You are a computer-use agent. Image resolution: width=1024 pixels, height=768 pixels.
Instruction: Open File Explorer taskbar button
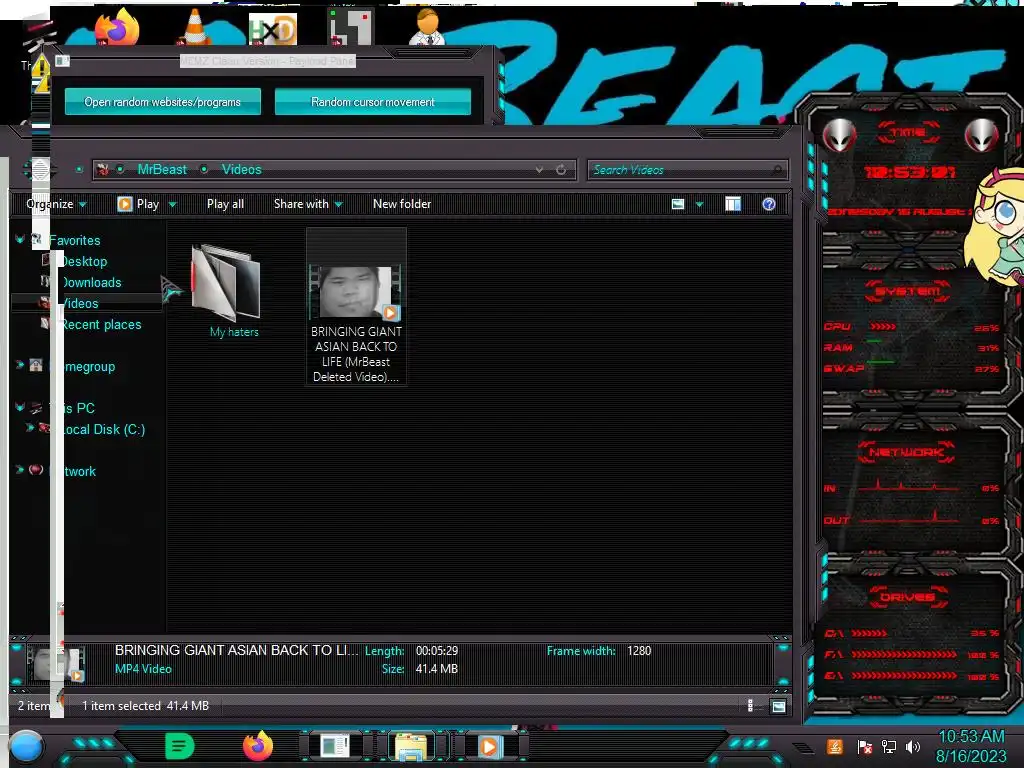[411, 746]
